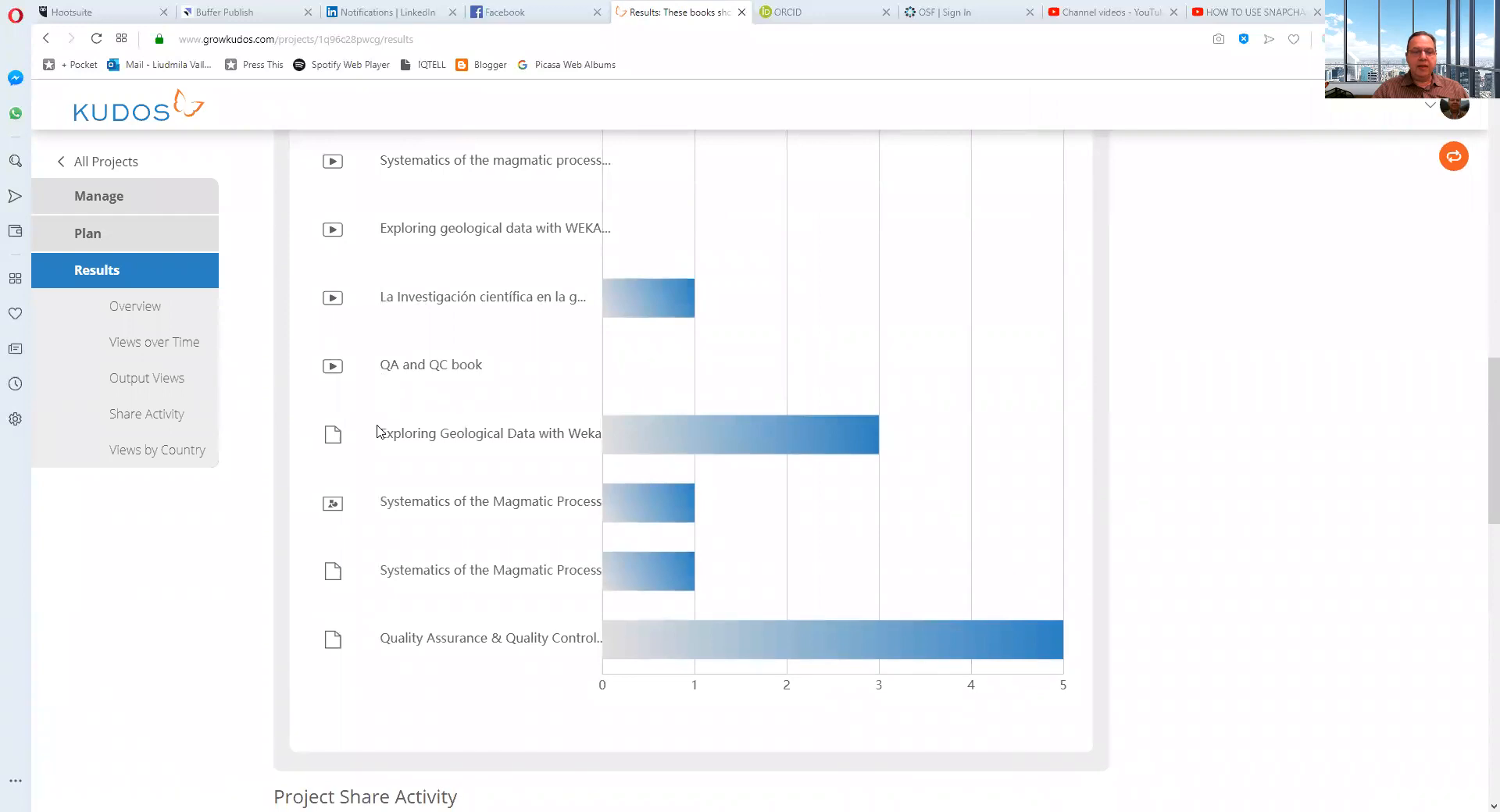Open Messenger in Opera sidebar
Image resolution: width=1500 pixels, height=812 pixels.
click(x=15, y=78)
